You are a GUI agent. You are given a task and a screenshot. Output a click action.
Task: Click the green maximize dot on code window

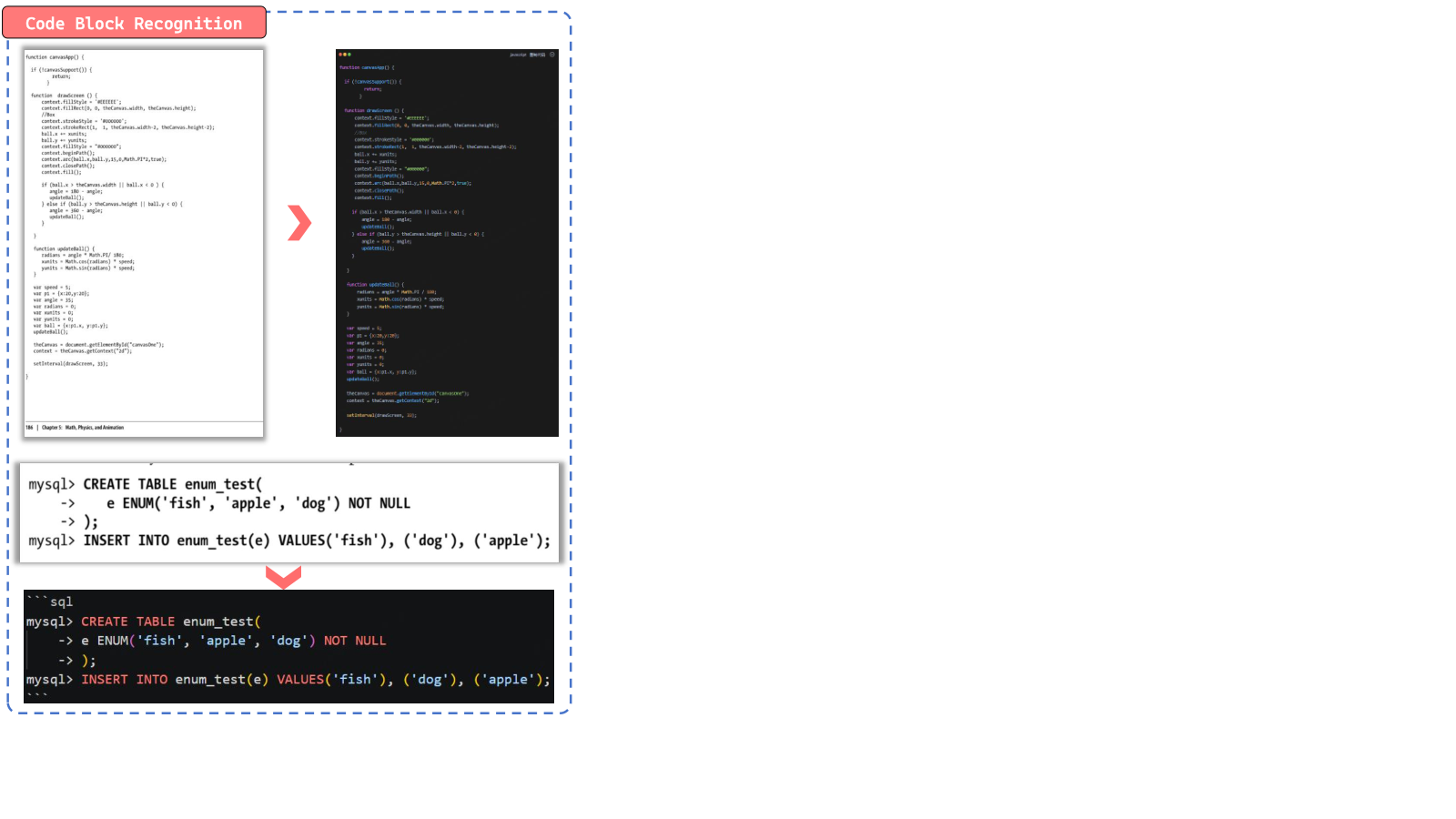(x=349, y=55)
